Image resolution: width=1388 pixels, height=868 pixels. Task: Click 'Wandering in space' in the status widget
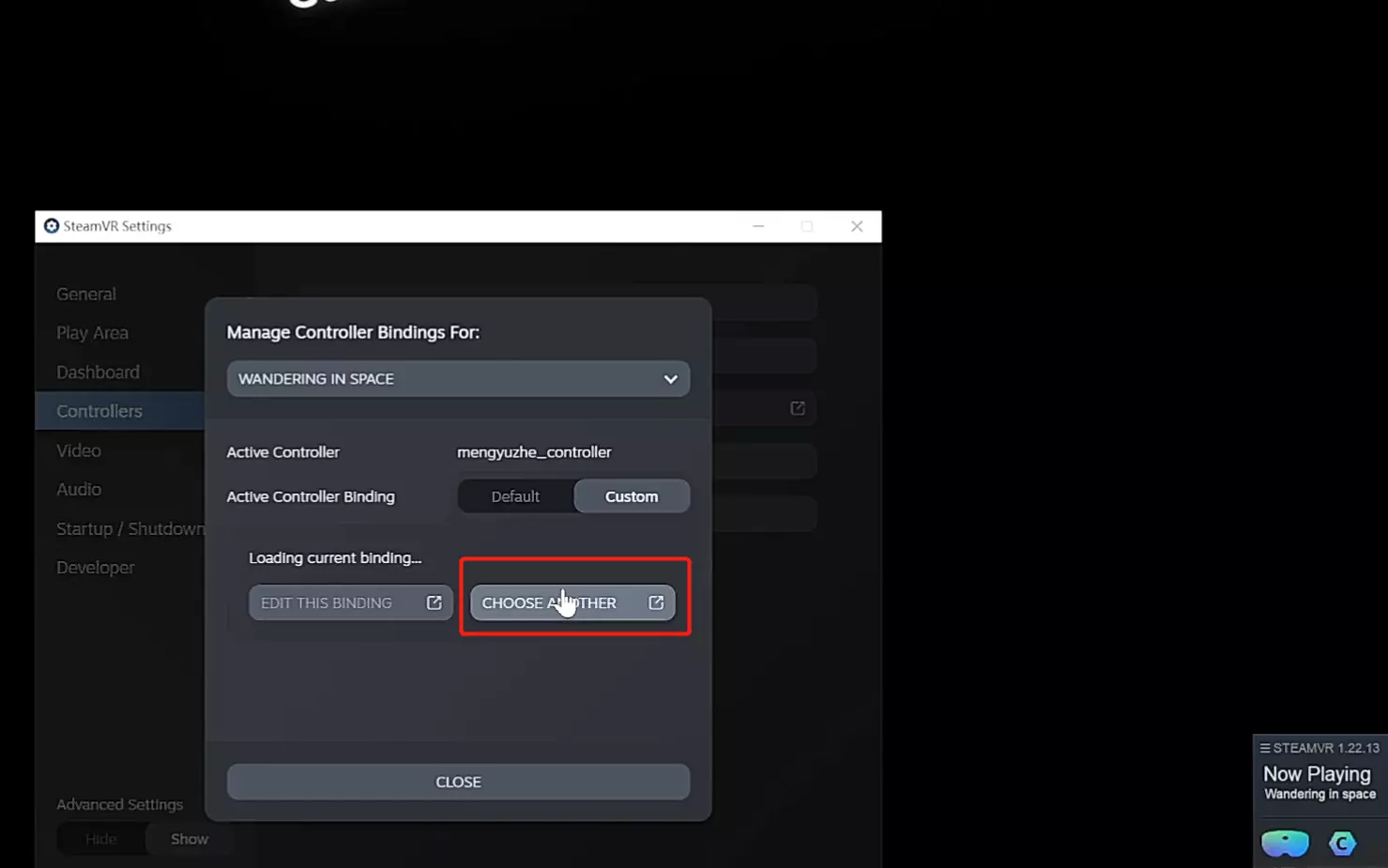click(1319, 795)
